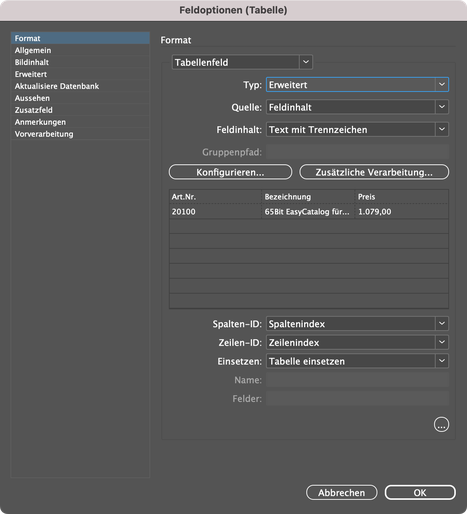The width and height of the screenshot is (467, 514).
Task: Open the Spalten-ID dropdown showing Spaltenindex
Action: (x=357, y=324)
